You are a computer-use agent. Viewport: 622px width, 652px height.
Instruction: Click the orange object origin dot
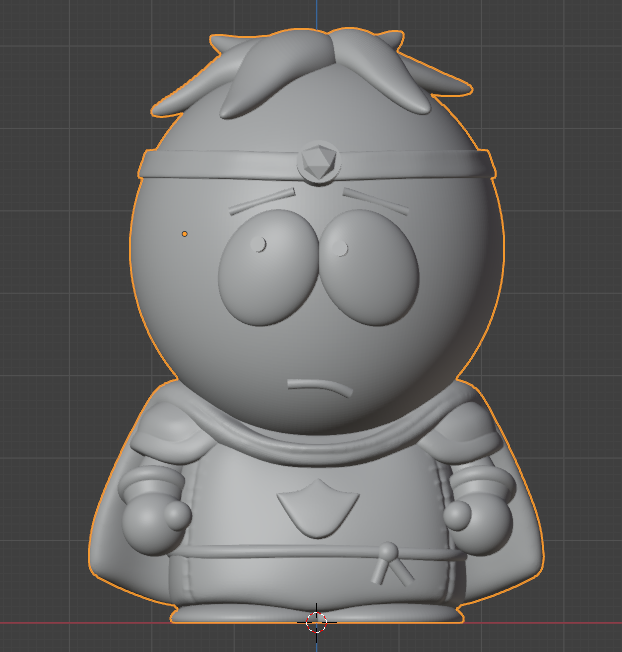click(185, 234)
